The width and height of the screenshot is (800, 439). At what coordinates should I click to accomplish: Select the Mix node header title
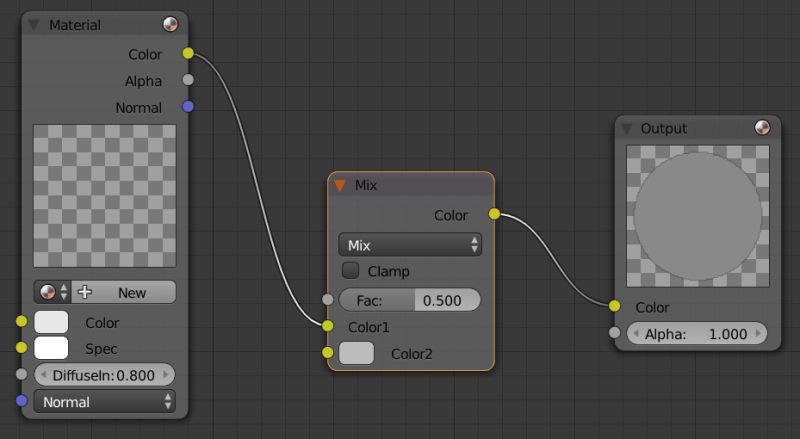pos(366,185)
